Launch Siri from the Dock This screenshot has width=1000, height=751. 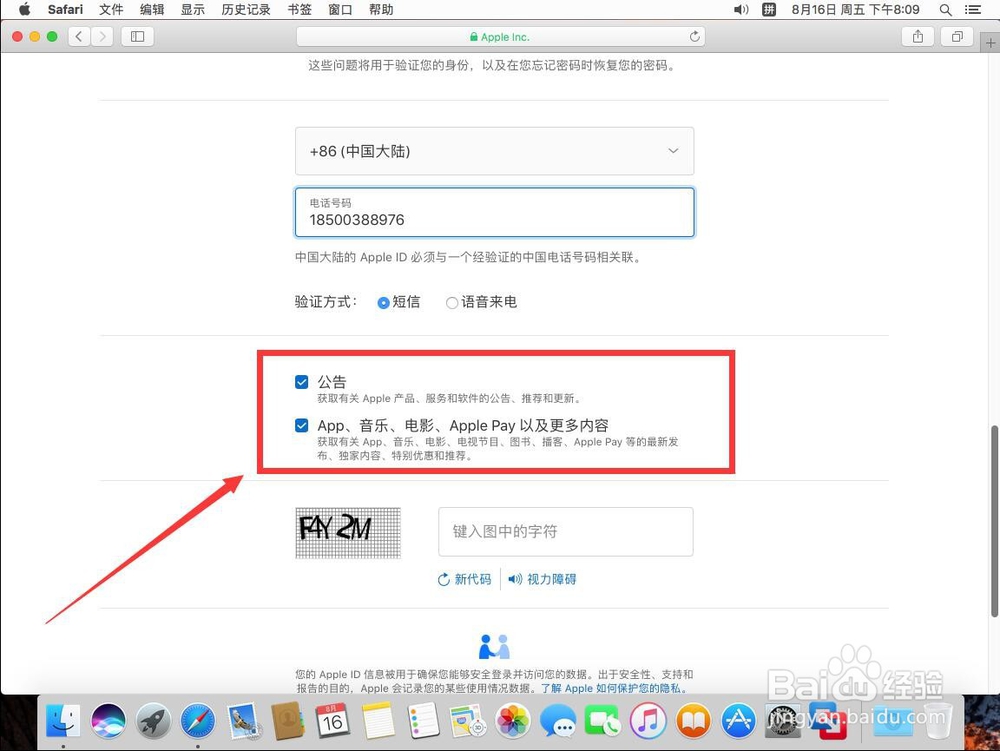(x=108, y=720)
